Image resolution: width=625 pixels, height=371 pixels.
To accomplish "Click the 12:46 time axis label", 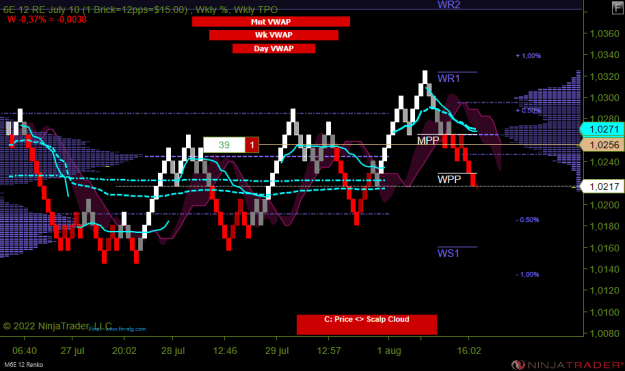I will tap(225, 351).
